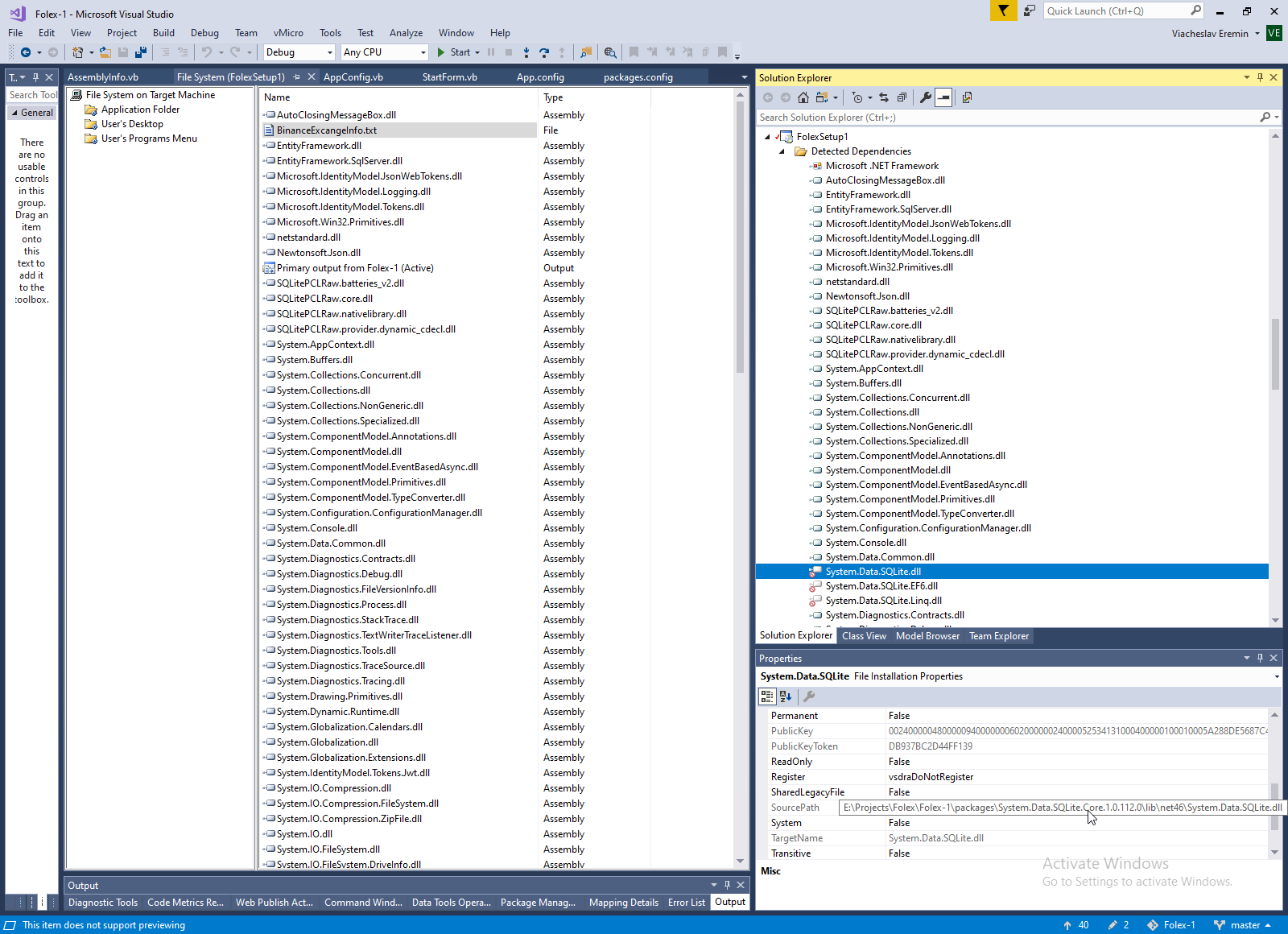The width and height of the screenshot is (1288, 934).
Task: Click the Navigate Backward toolbar icon
Action: coord(26,52)
